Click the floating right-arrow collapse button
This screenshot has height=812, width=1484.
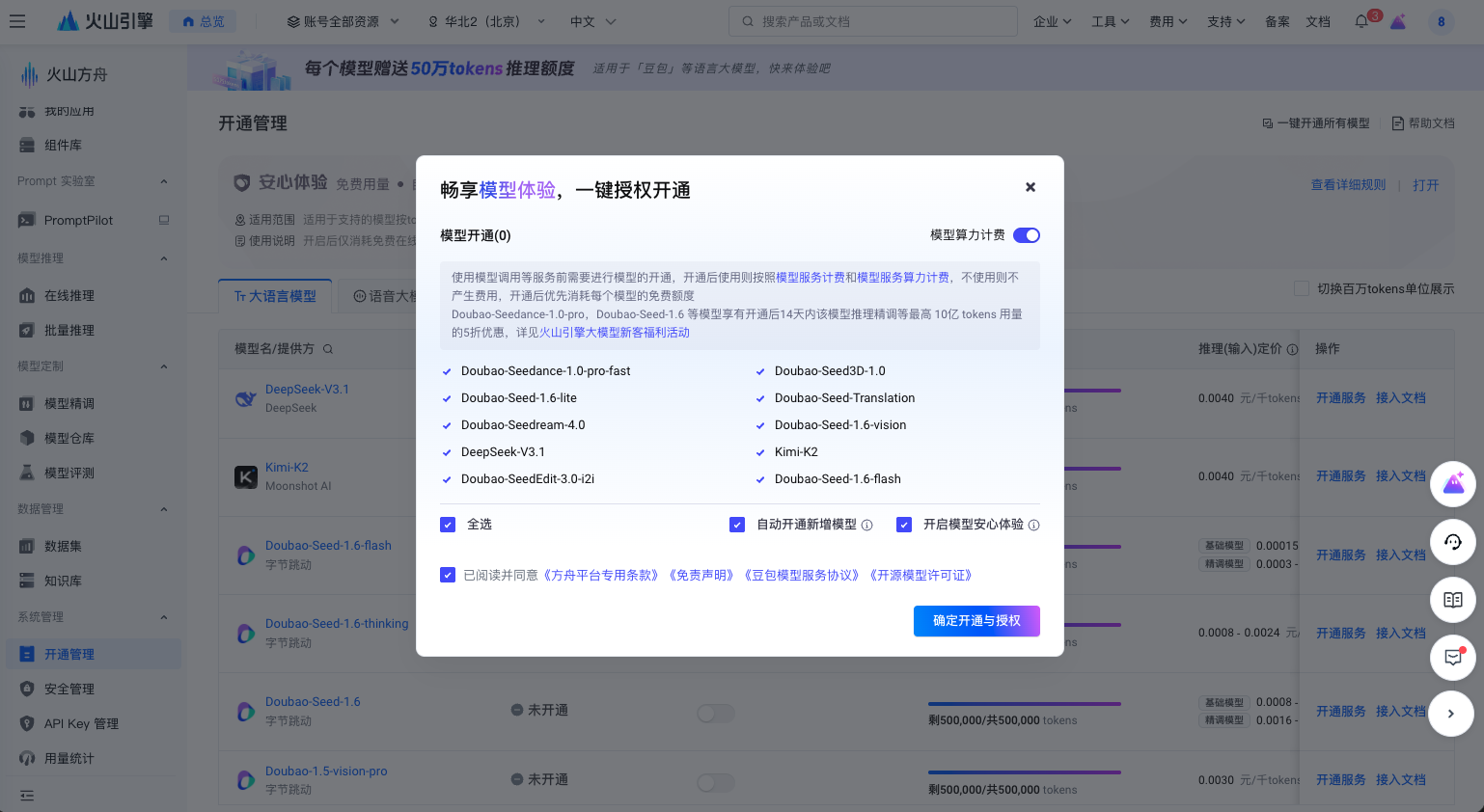pyautogui.click(x=1452, y=714)
